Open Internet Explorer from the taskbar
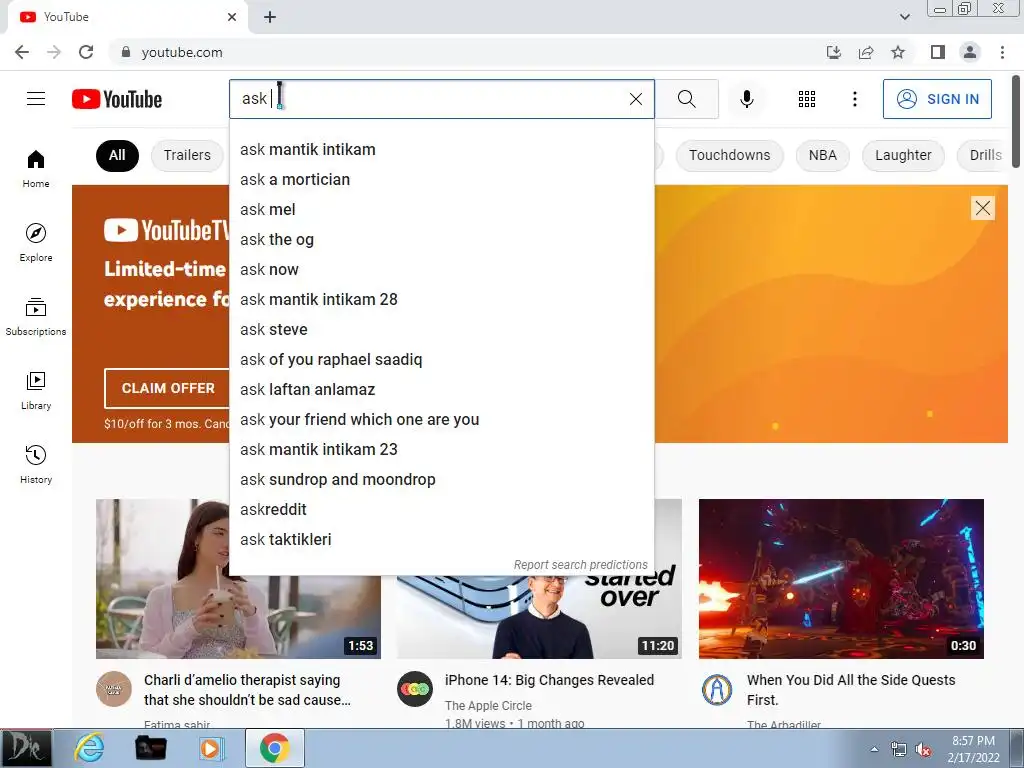The height and width of the screenshot is (768, 1024). coord(89,748)
